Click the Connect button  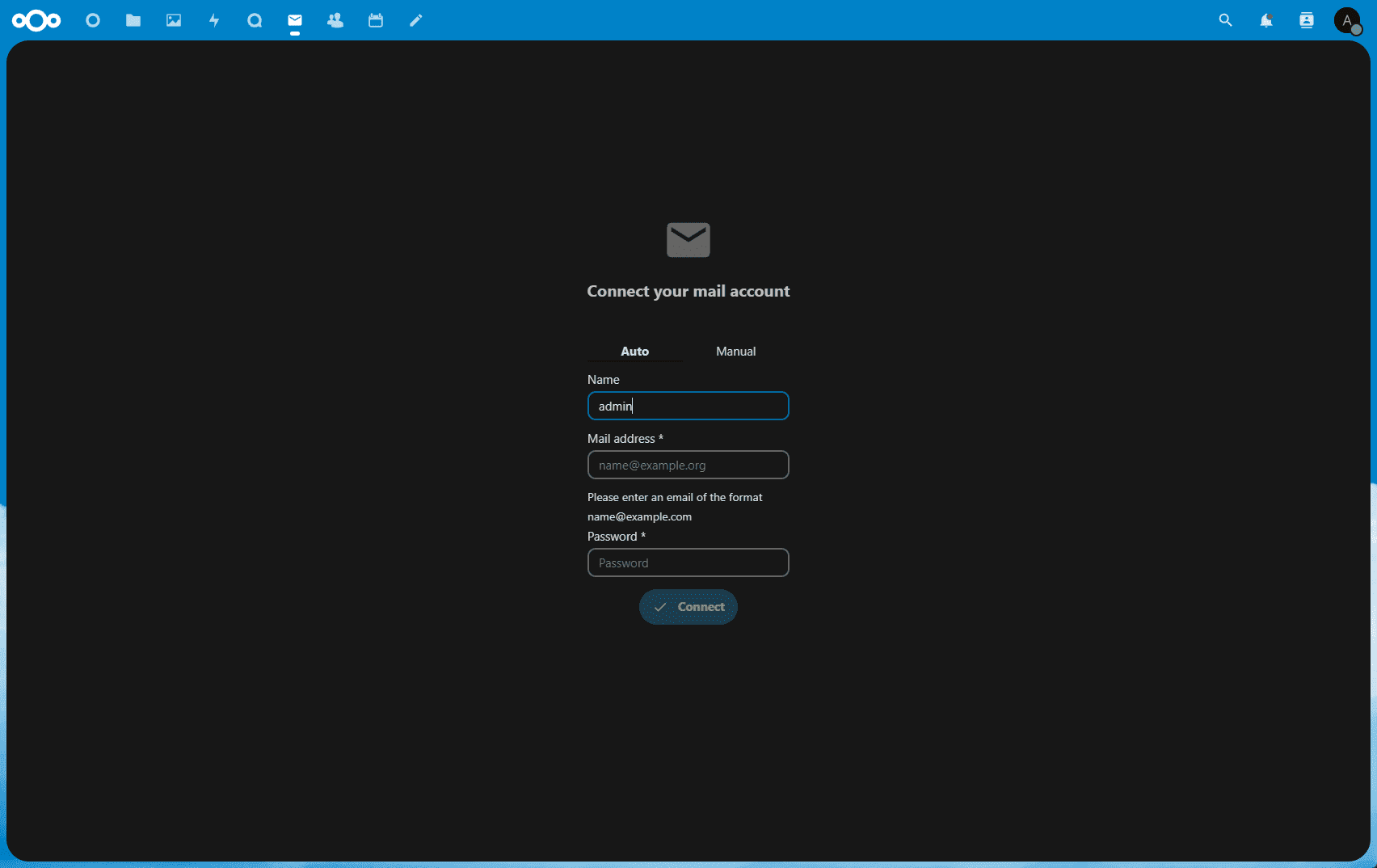pyautogui.click(x=688, y=607)
